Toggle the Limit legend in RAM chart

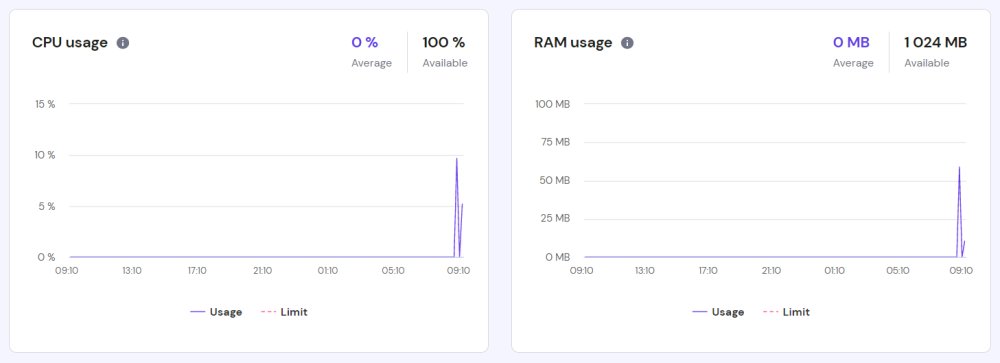[786, 312]
